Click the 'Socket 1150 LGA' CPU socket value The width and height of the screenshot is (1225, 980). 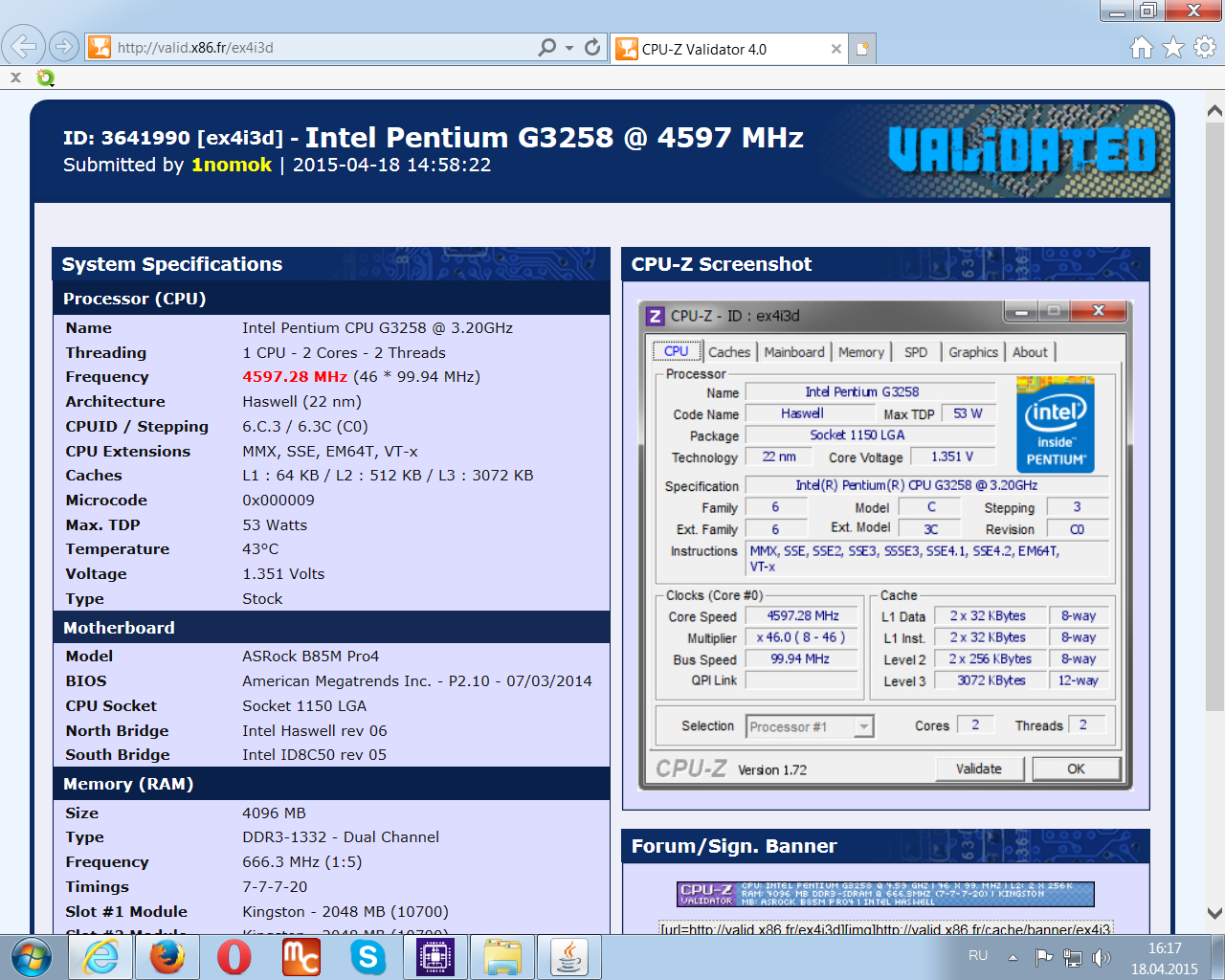pos(304,706)
